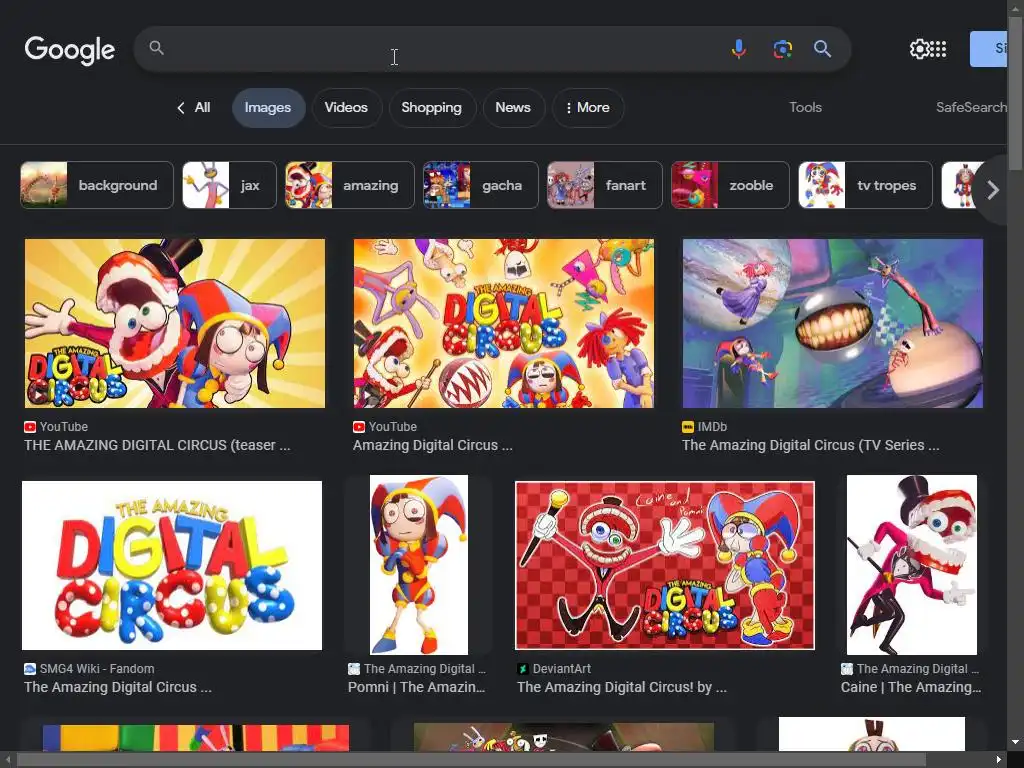Click the blue search magnifier button
This screenshot has width=1024, height=768.
(x=822, y=49)
